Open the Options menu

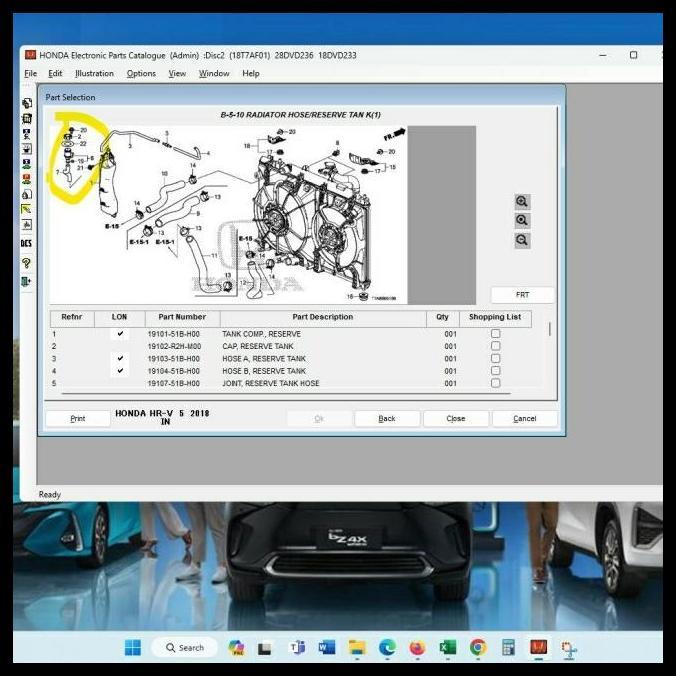[141, 73]
